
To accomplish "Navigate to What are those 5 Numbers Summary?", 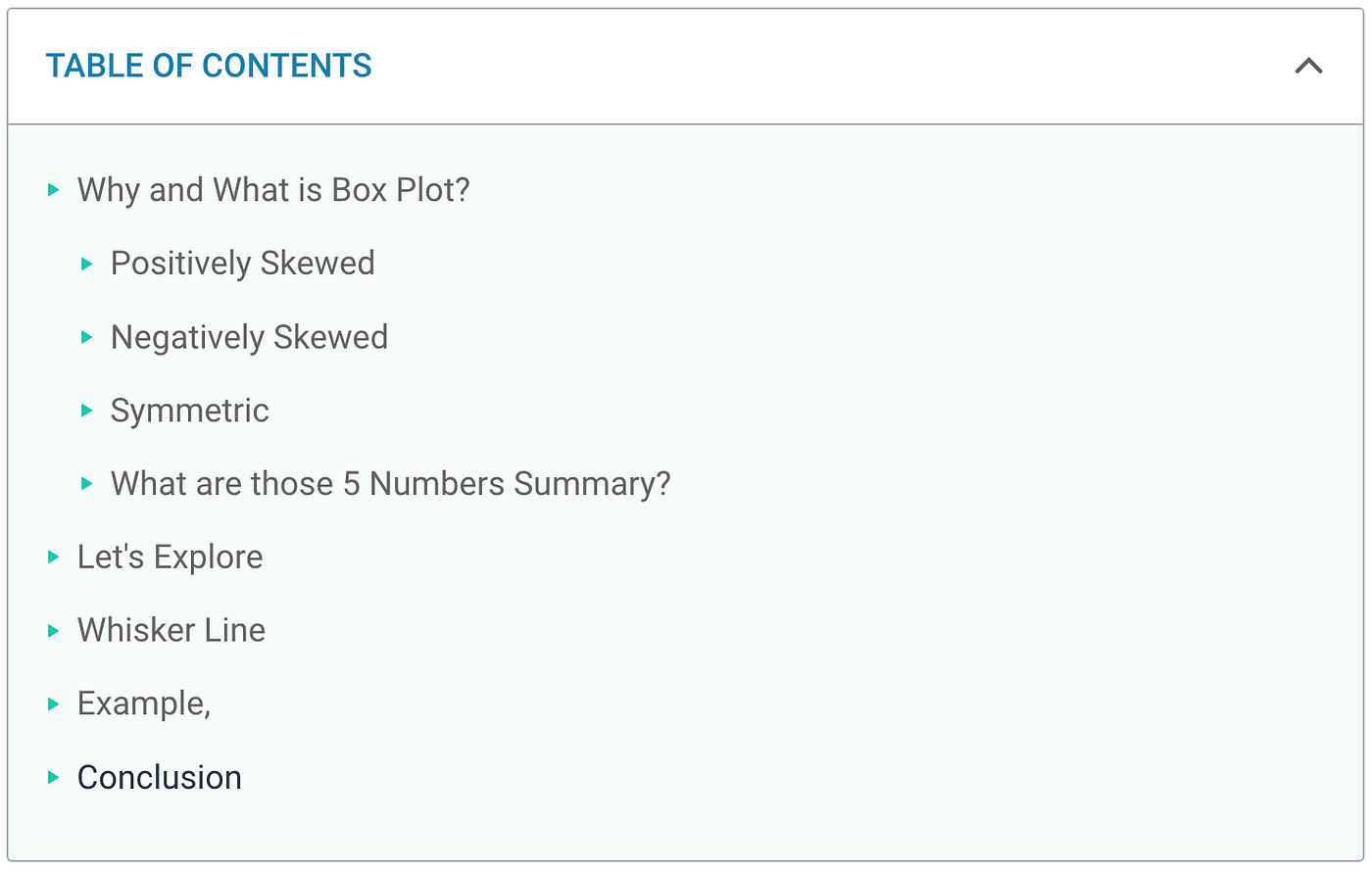I will click(390, 484).
